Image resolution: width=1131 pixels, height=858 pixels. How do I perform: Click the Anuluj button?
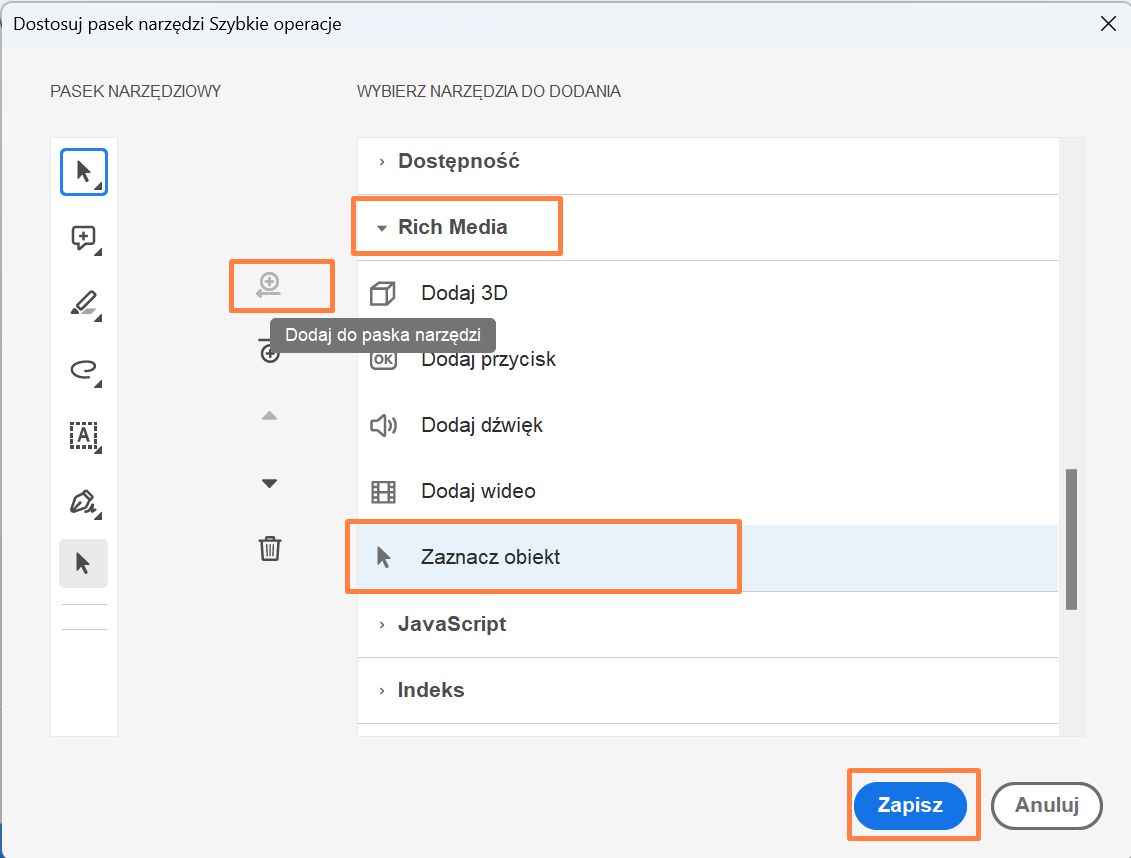1046,805
